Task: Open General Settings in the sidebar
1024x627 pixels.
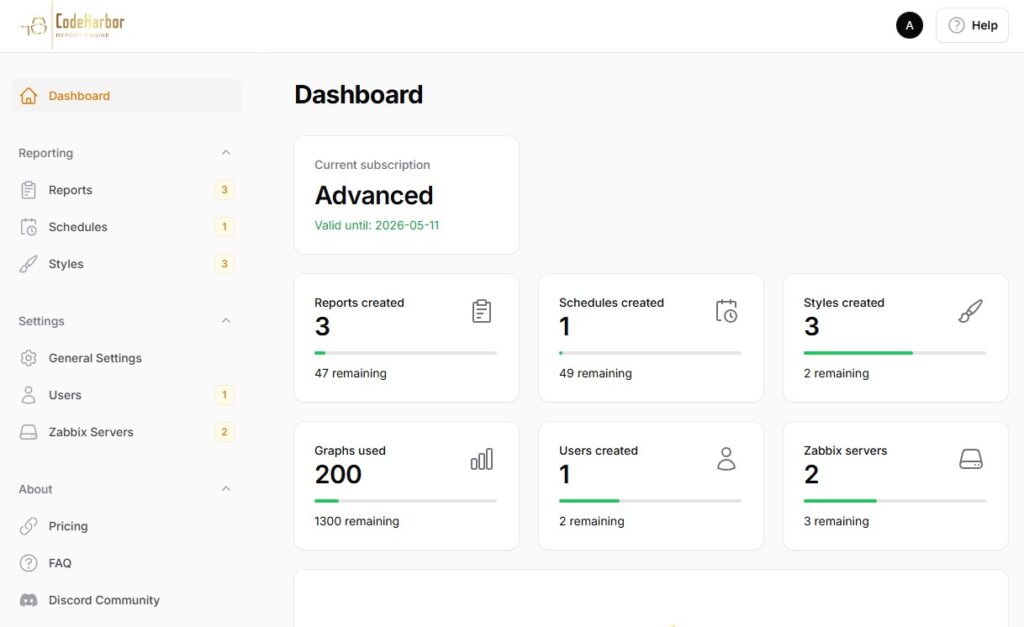Action: point(127,358)
